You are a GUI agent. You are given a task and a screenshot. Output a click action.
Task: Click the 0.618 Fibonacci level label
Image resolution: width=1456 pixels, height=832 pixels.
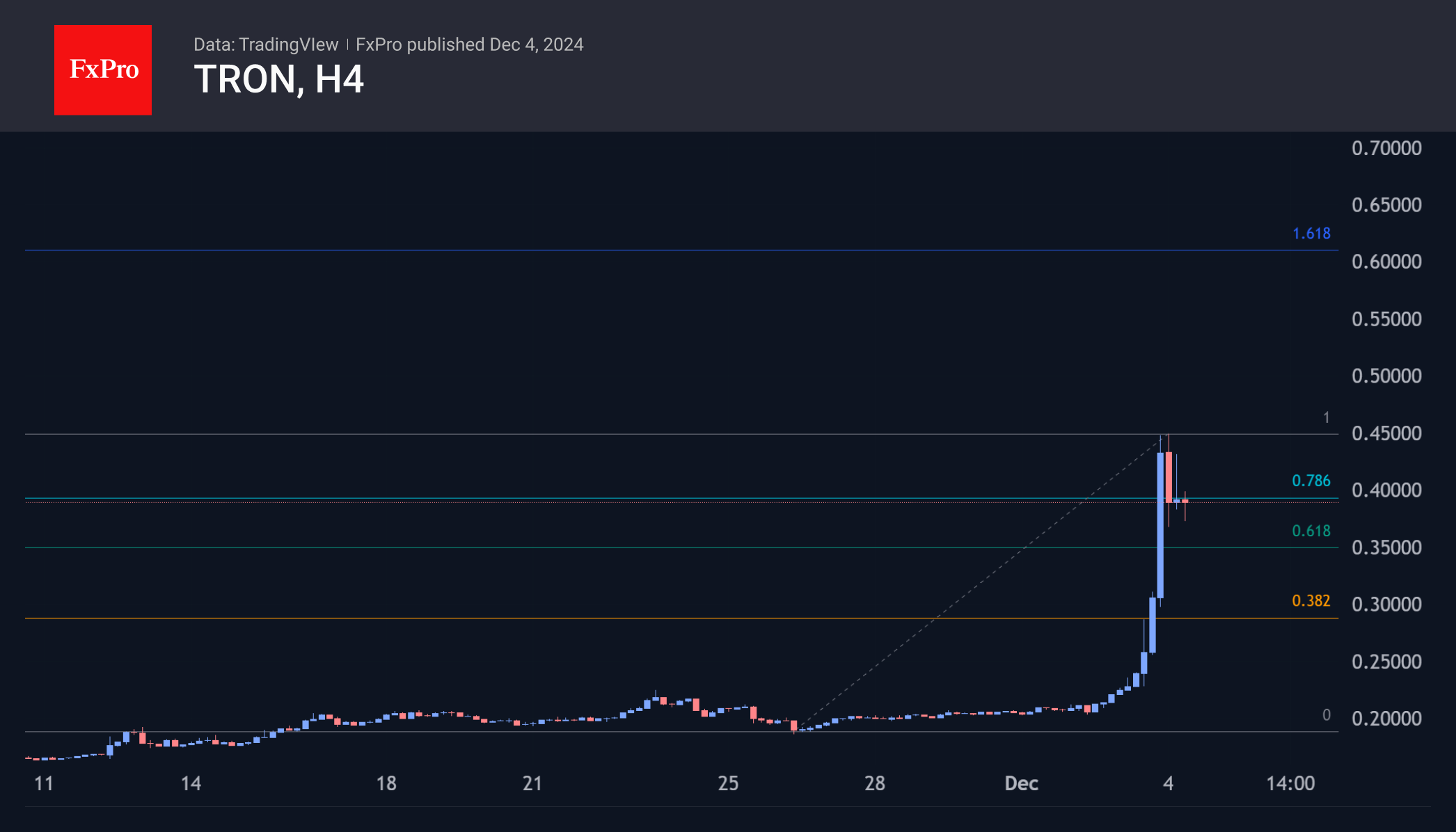pos(1311,531)
